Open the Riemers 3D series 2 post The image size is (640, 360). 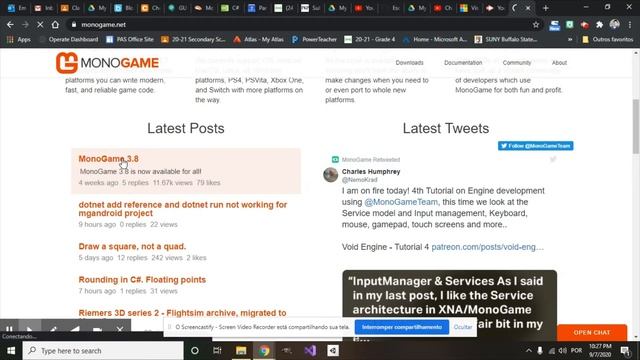[x=182, y=313]
